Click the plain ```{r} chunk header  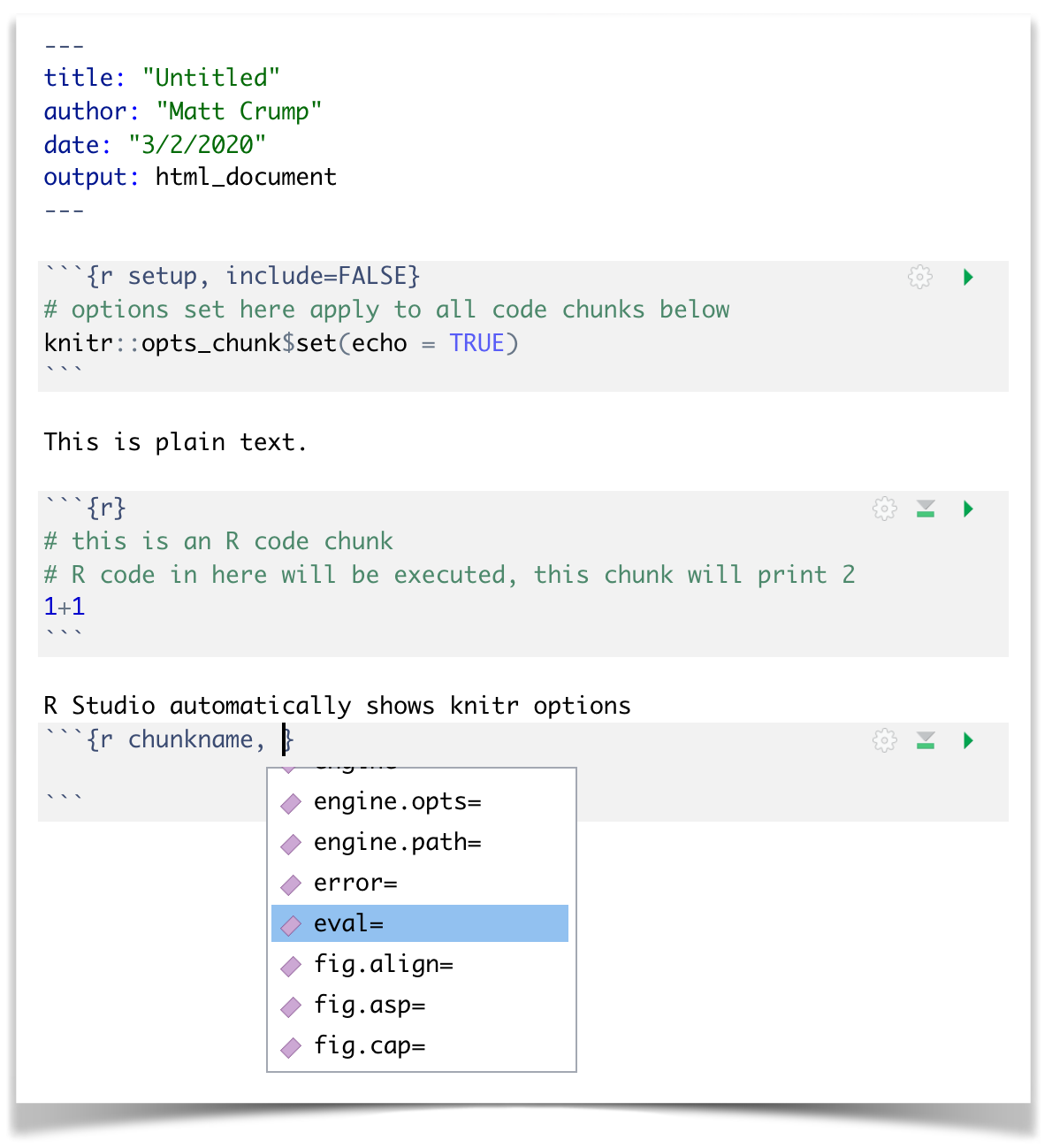coord(86,508)
